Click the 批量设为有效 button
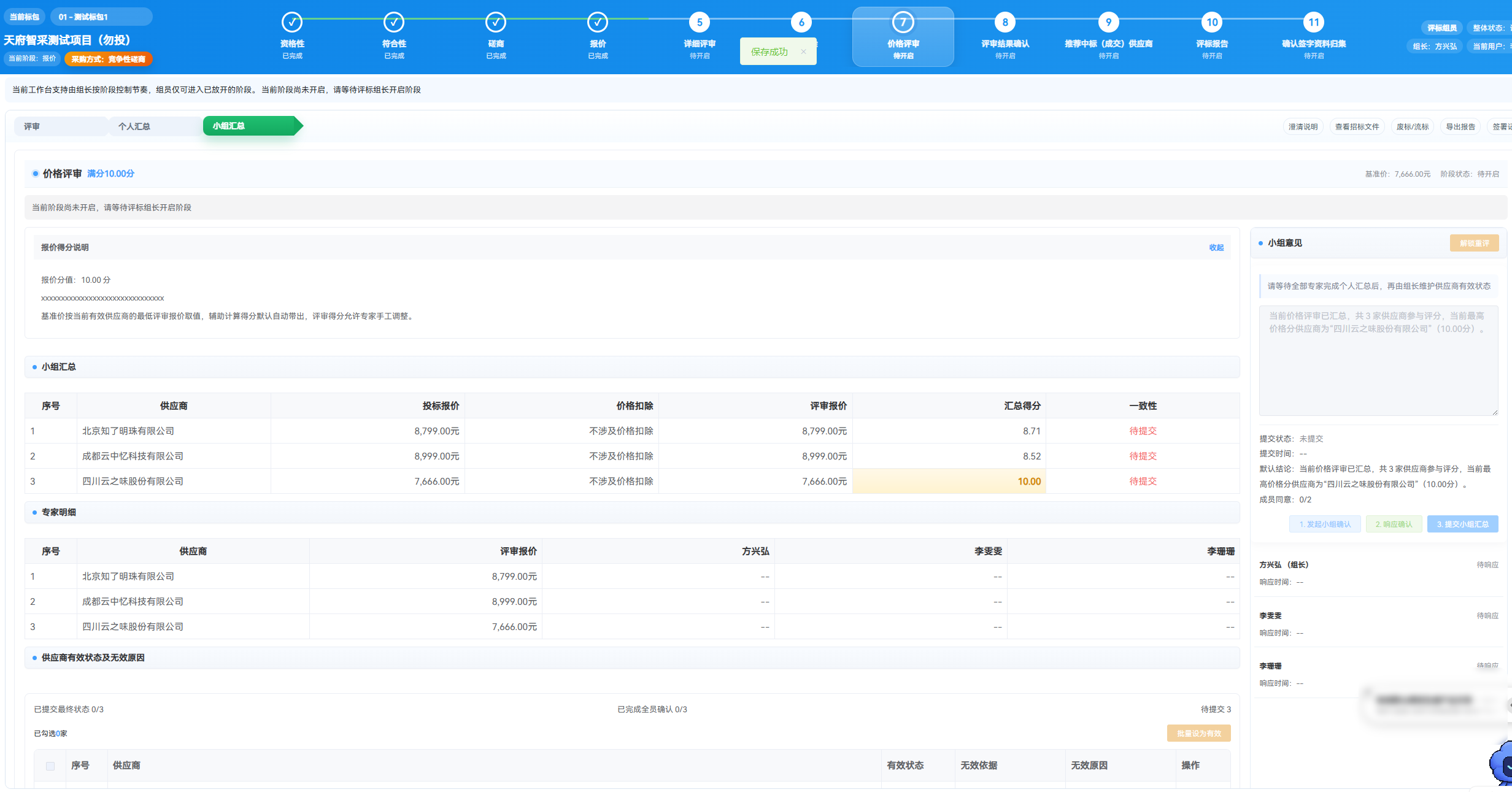 (x=1199, y=734)
